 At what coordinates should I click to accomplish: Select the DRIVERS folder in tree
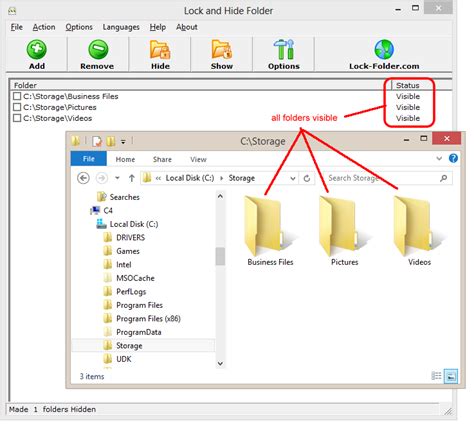[130, 238]
